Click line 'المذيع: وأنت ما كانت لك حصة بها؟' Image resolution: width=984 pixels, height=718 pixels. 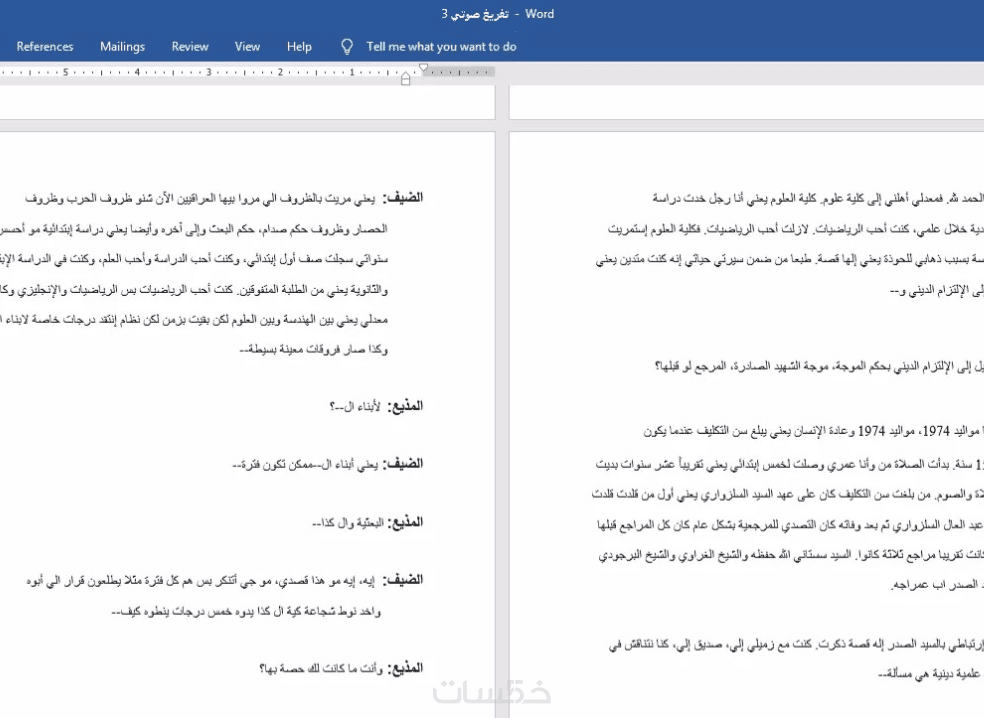pyautogui.click(x=341, y=668)
